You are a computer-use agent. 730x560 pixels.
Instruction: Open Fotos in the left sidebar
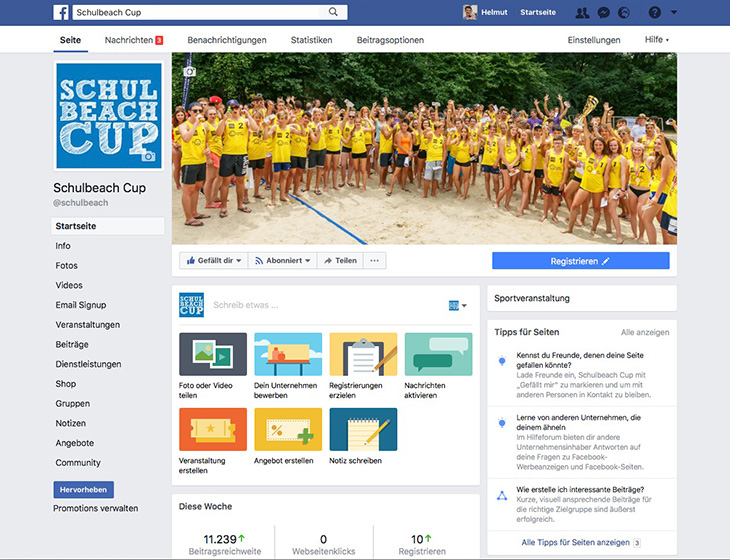pos(67,266)
